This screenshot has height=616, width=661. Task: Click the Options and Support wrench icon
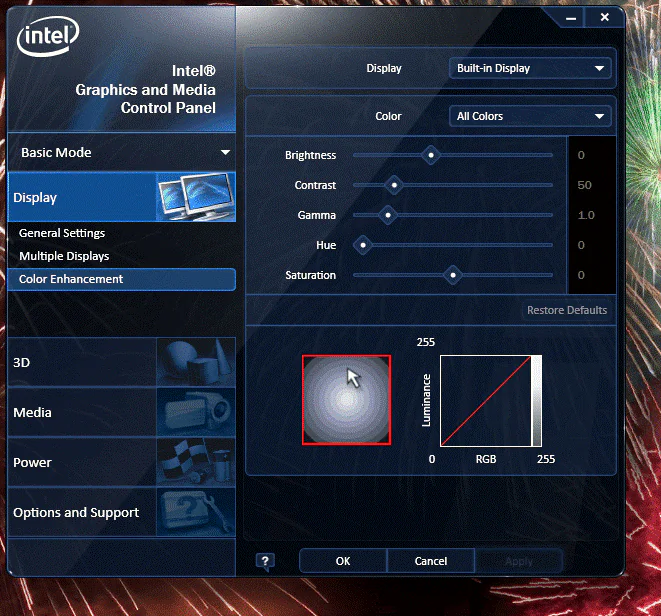[196, 512]
